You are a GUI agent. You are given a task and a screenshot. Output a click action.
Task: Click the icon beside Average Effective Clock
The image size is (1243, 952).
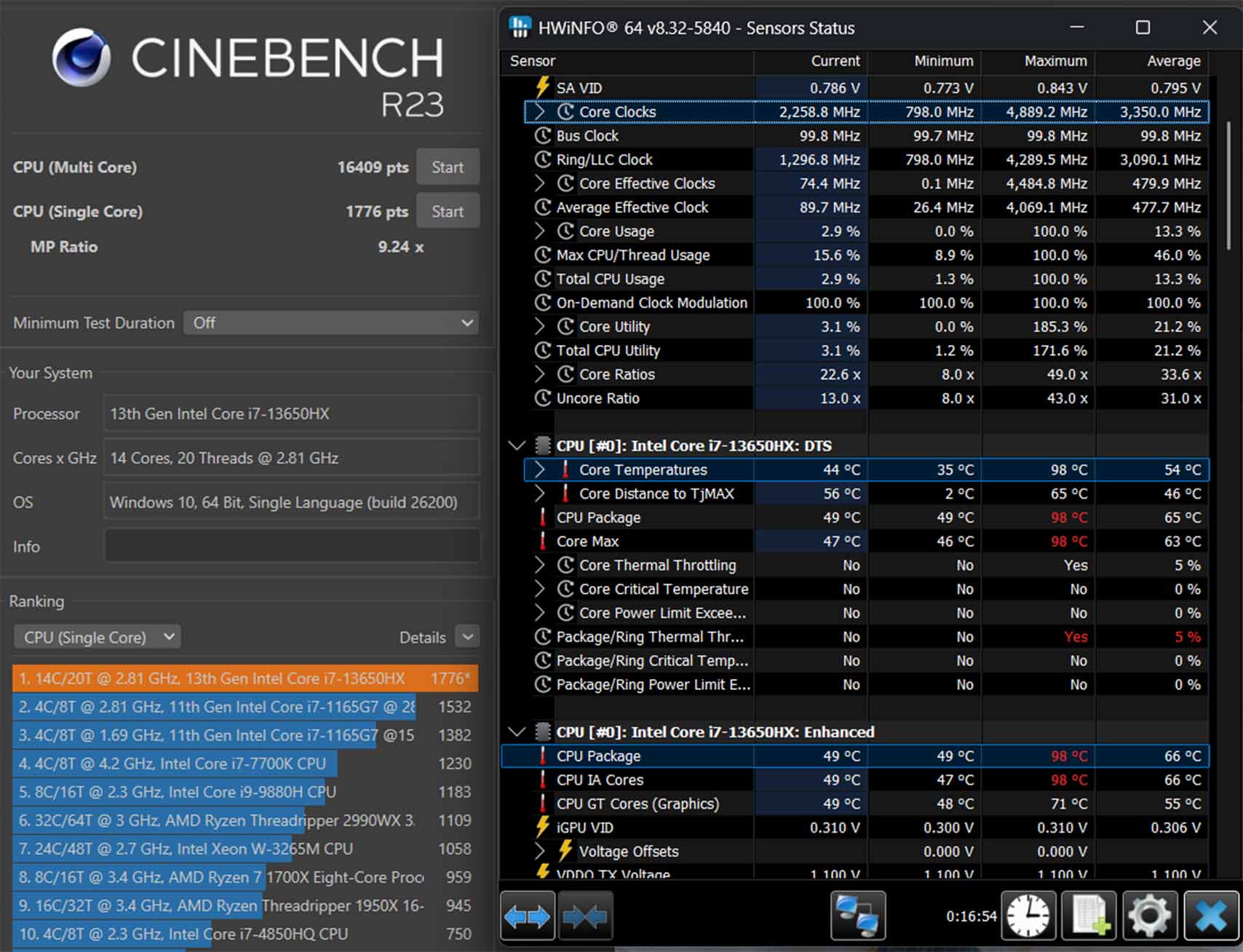click(x=543, y=207)
